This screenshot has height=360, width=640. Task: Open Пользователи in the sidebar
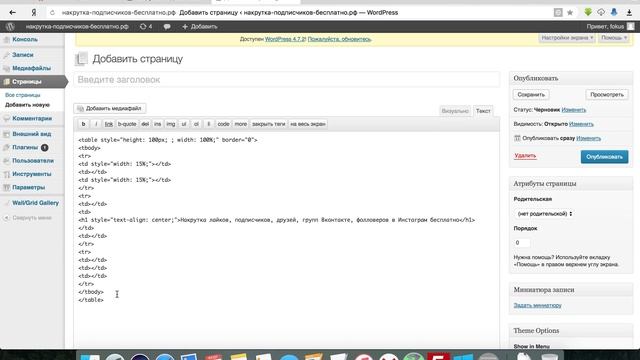[32, 161]
